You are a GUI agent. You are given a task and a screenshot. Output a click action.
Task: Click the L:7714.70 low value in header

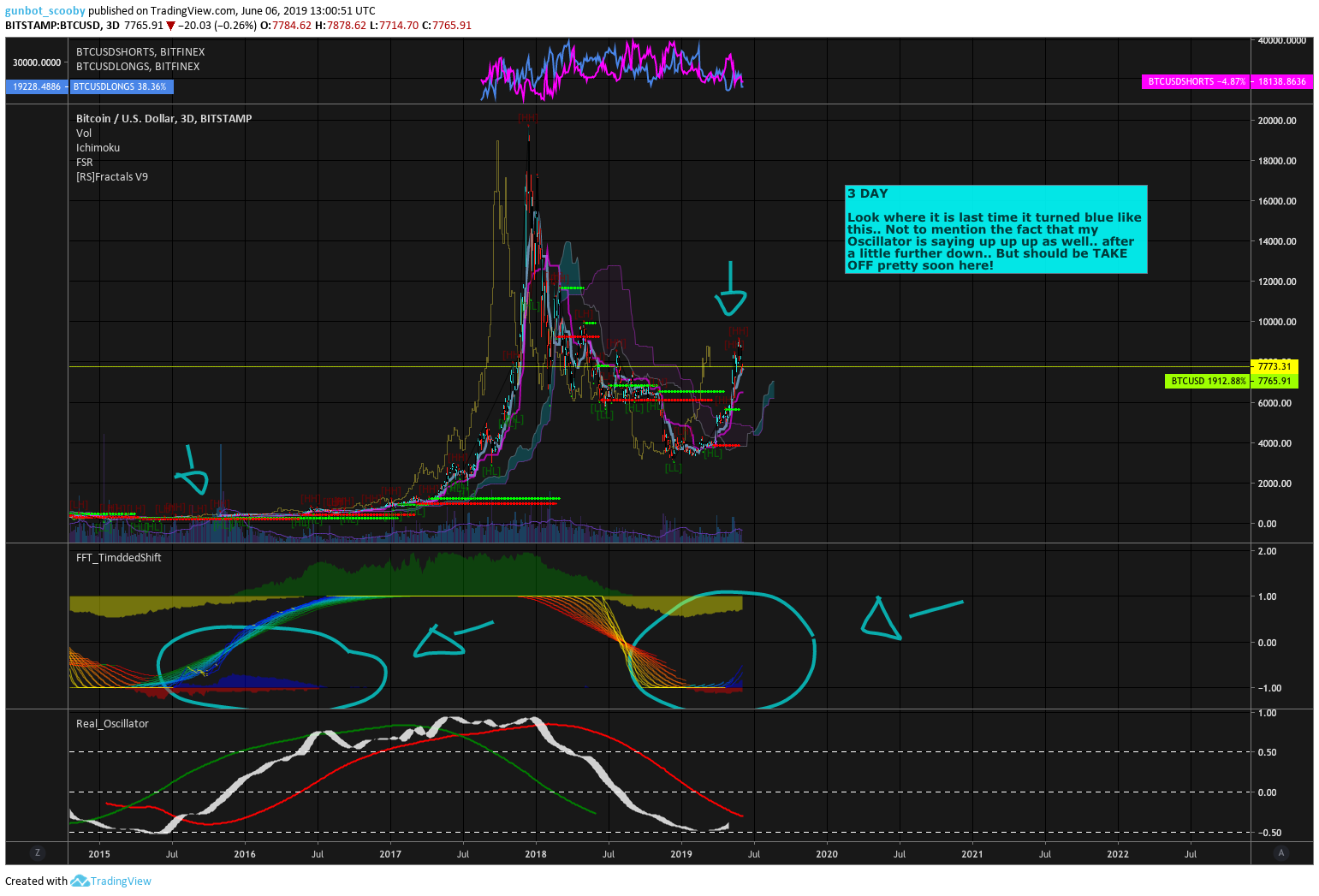point(395,26)
